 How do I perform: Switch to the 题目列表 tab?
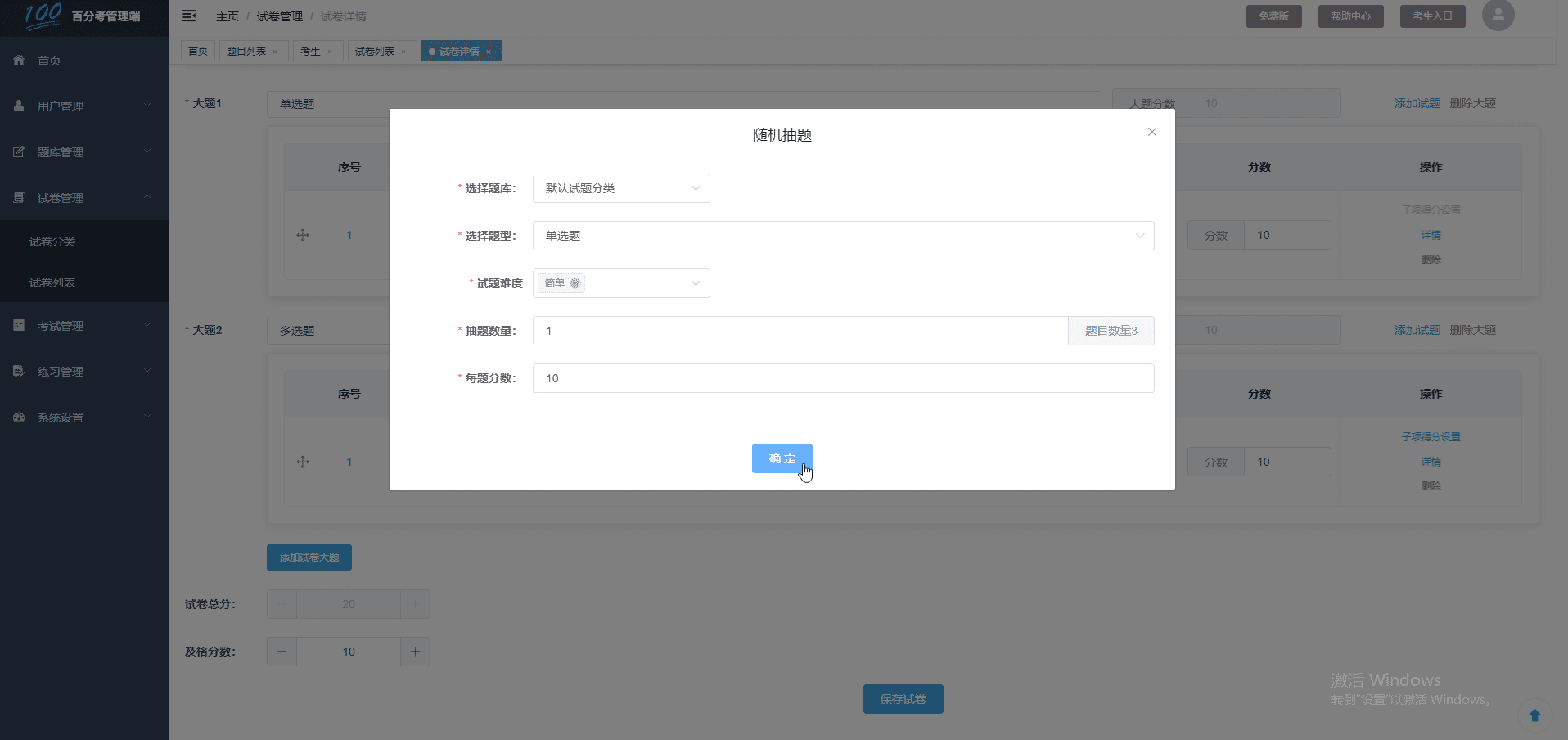point(246,52)
